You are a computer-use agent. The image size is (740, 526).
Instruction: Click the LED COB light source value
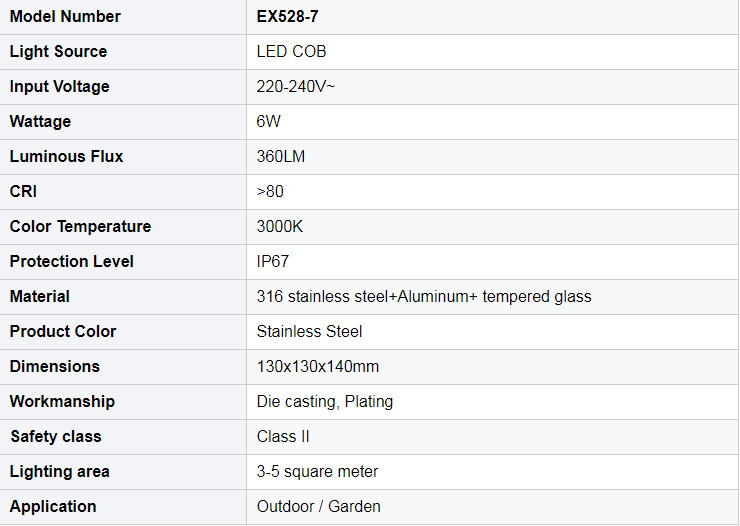pyautogui.click(x=291, y=51)
